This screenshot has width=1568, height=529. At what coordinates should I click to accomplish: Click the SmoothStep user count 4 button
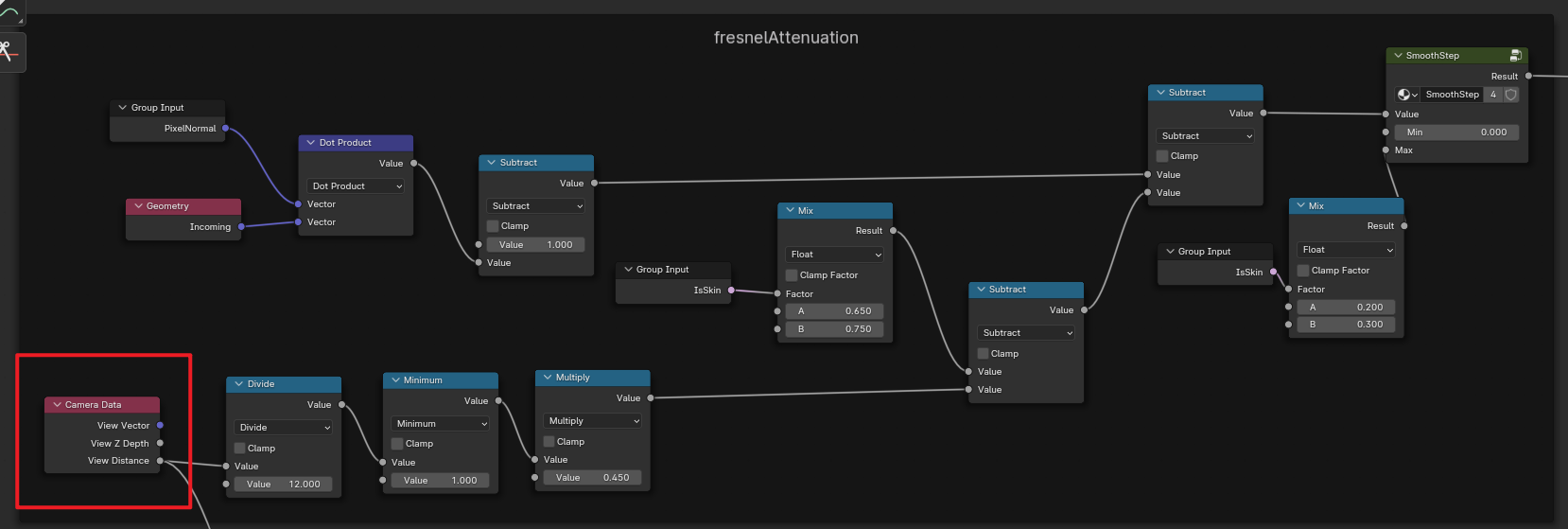click(1493, 95)
